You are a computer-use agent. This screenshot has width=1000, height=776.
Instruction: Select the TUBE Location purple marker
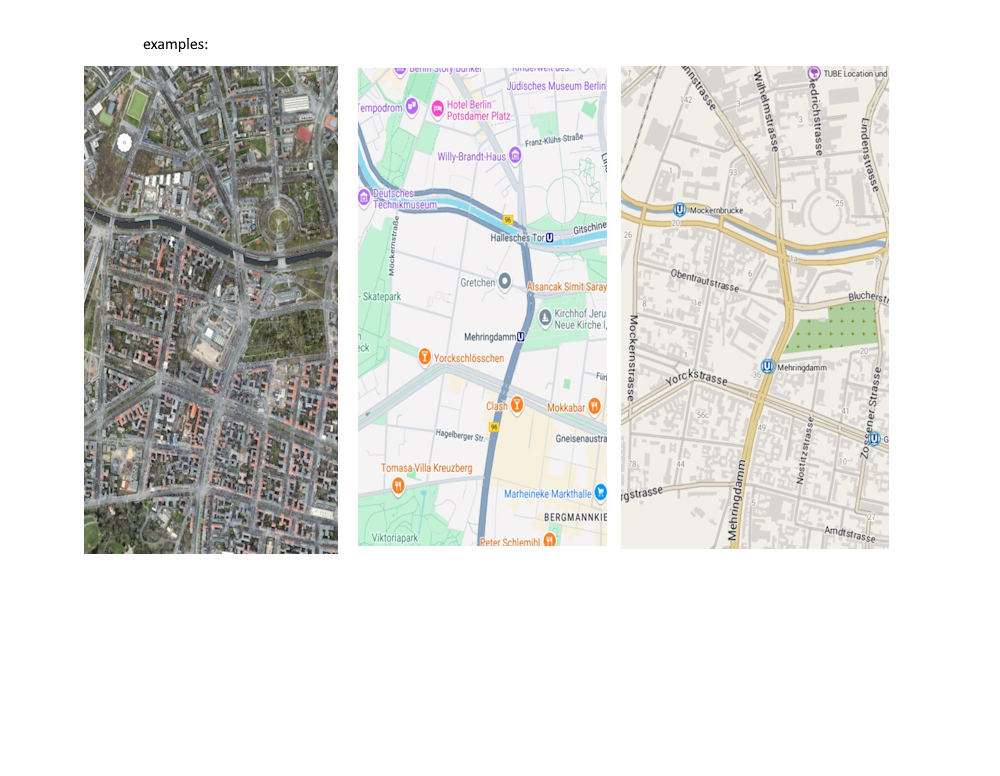point(814,73)
